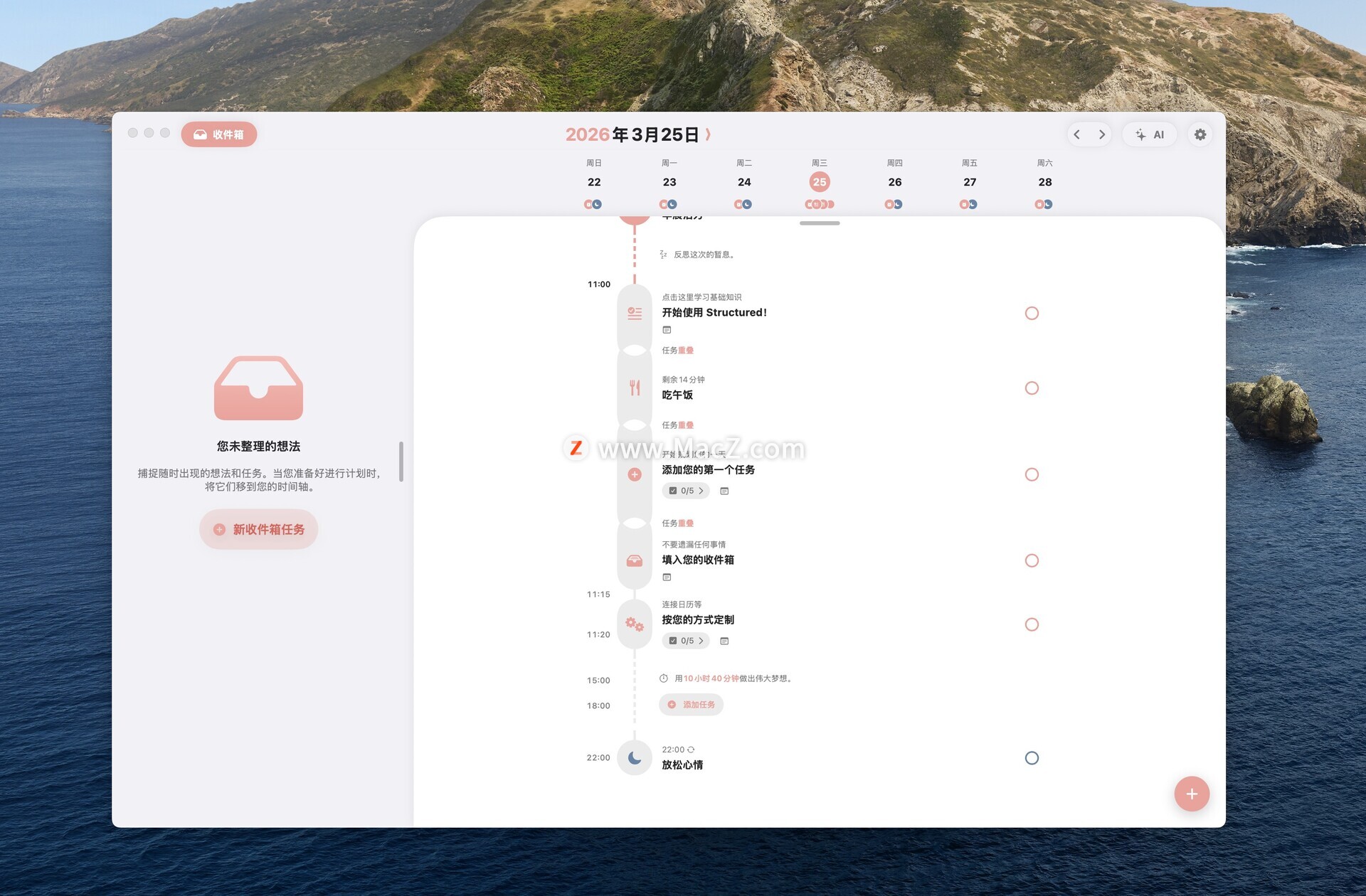Click the text 点击这里学习基础知识
The width and height of the screenshot is (1366, 896).
tap(701, 297)
